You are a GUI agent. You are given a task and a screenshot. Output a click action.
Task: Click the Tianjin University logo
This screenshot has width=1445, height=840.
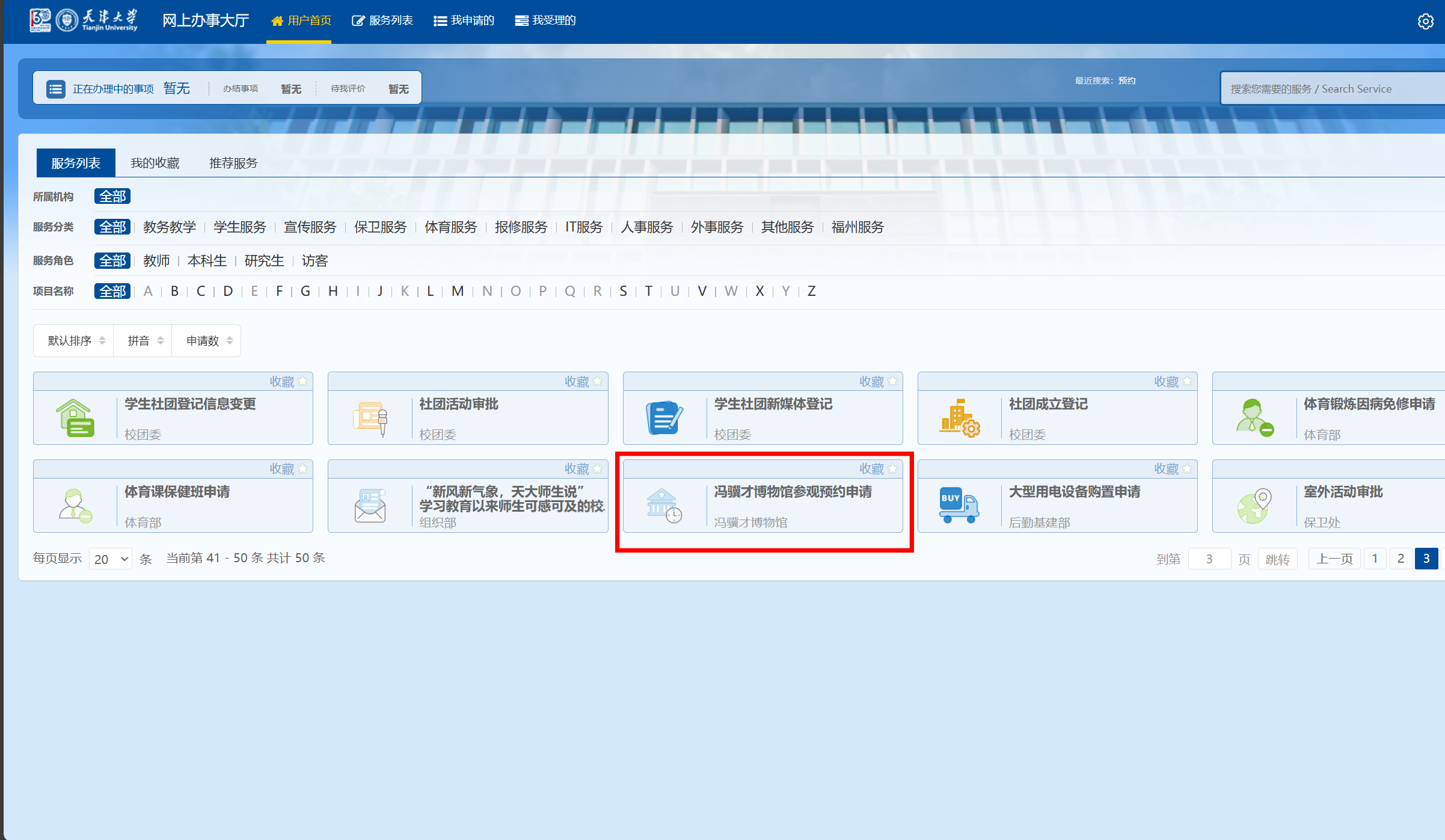coord(84,19)
